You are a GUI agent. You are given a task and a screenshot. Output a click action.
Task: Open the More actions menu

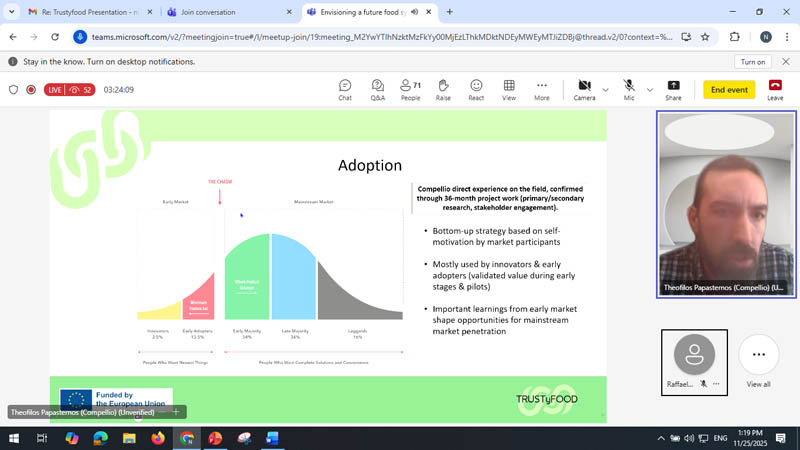pos(542,90)
